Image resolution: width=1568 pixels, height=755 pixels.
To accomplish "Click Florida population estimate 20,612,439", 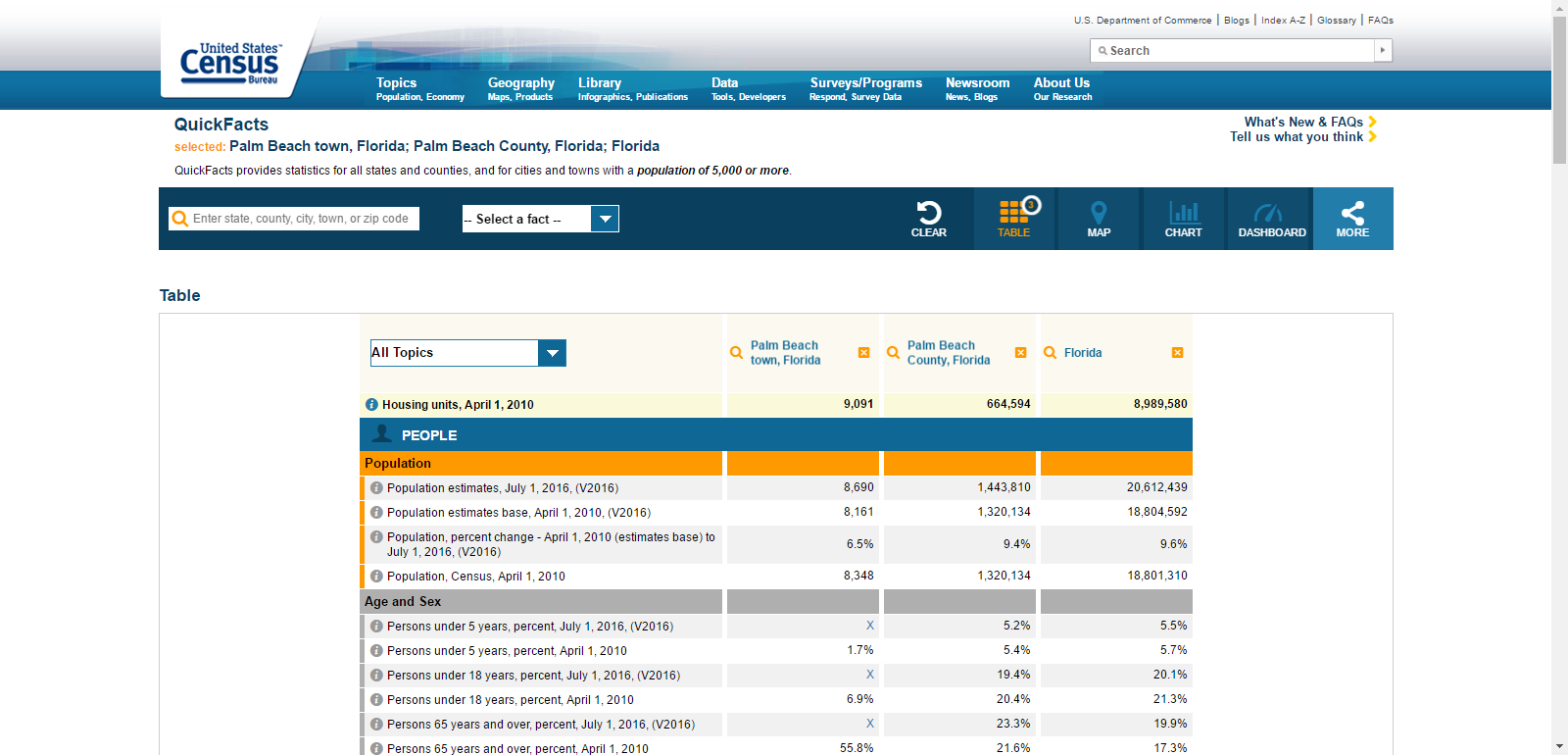I will tap(1156, 487).
